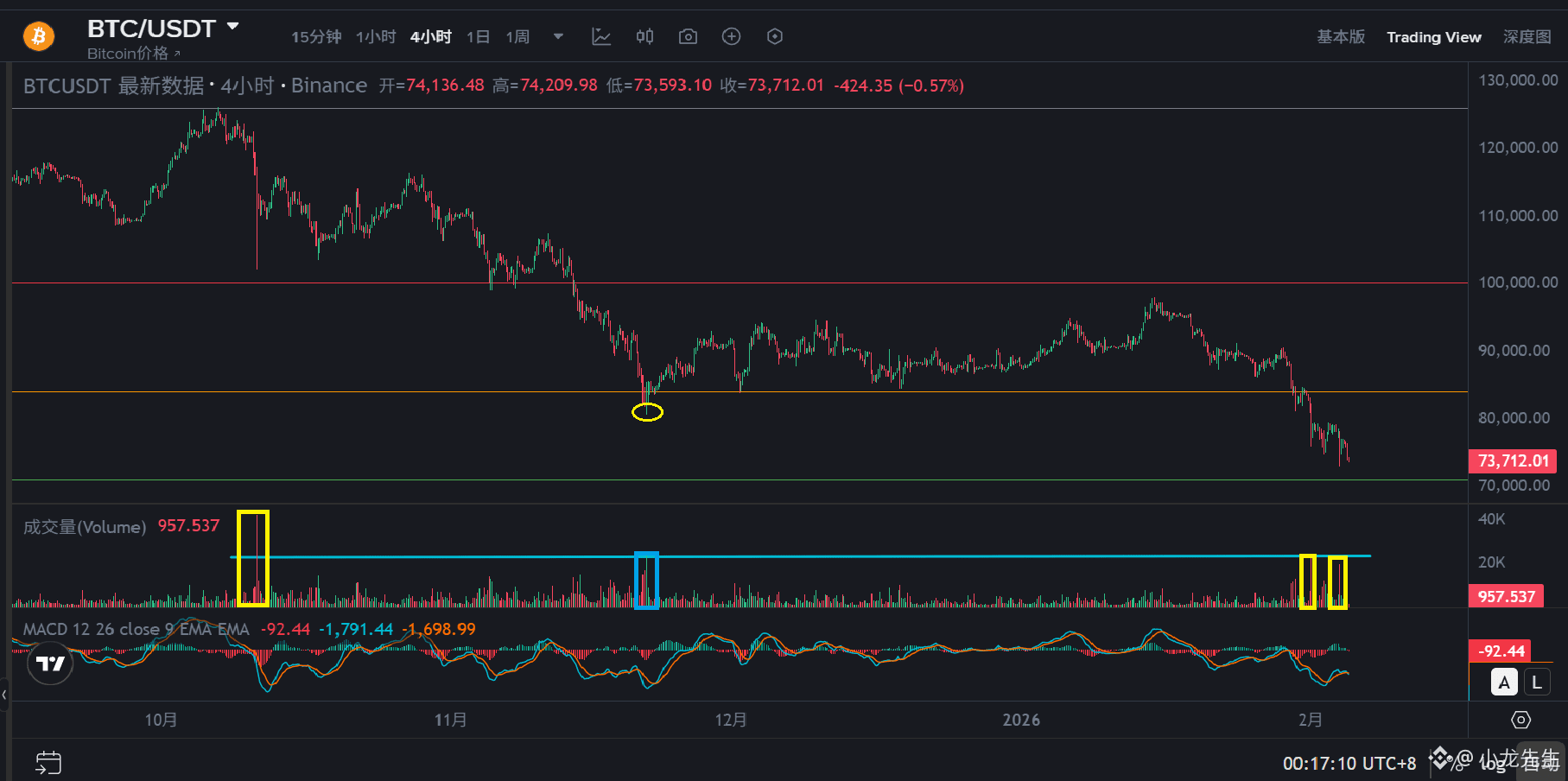1568x781 pixels.
Task: Click the orange Bitcoin coin logo
Action: (x=39, y=36)
